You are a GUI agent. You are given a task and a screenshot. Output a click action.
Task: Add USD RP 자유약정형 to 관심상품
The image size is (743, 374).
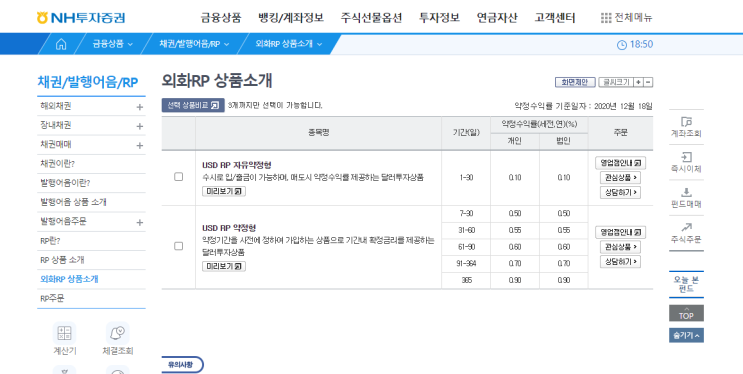tap(620, 178)
